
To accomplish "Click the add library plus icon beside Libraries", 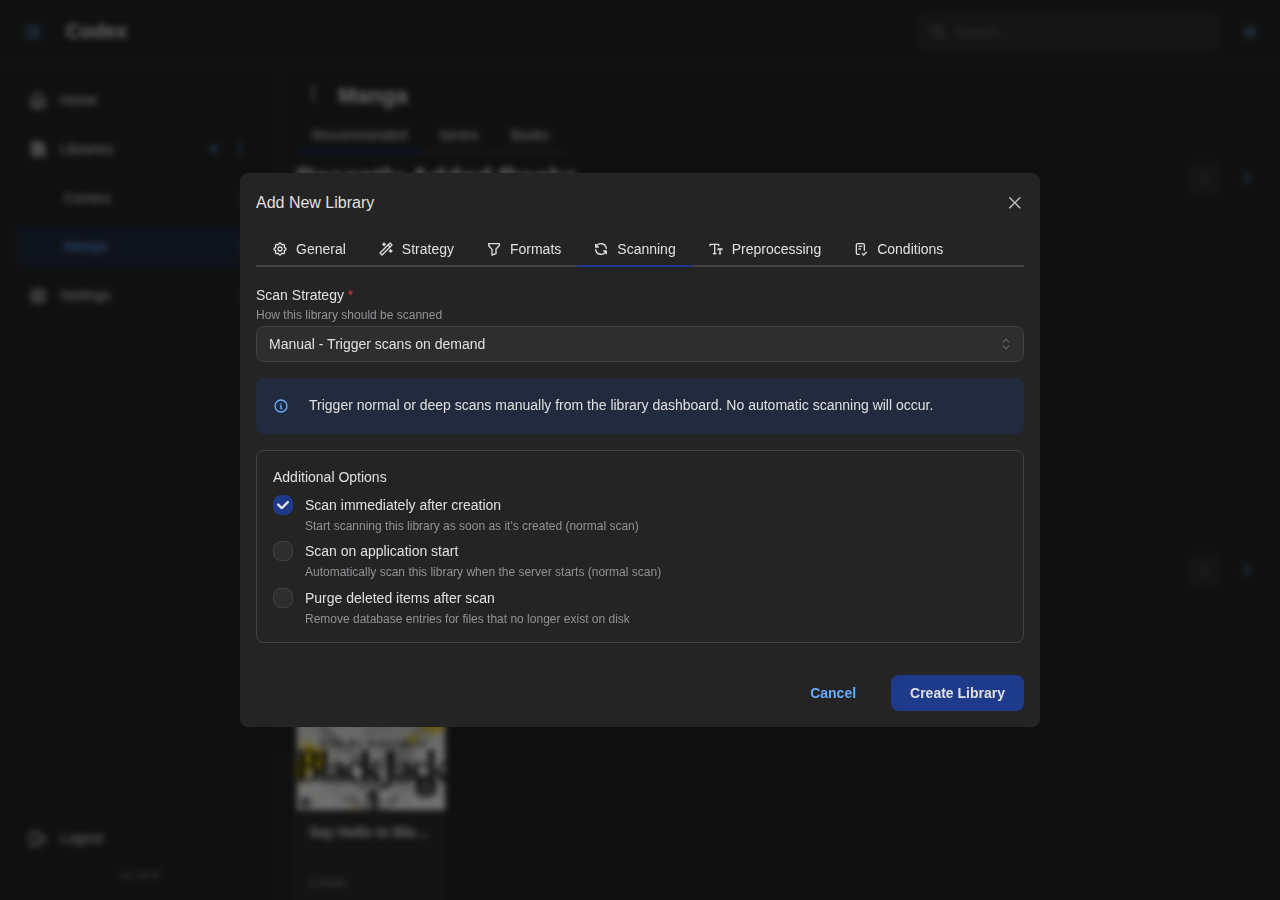I will (x=213, y=148).
